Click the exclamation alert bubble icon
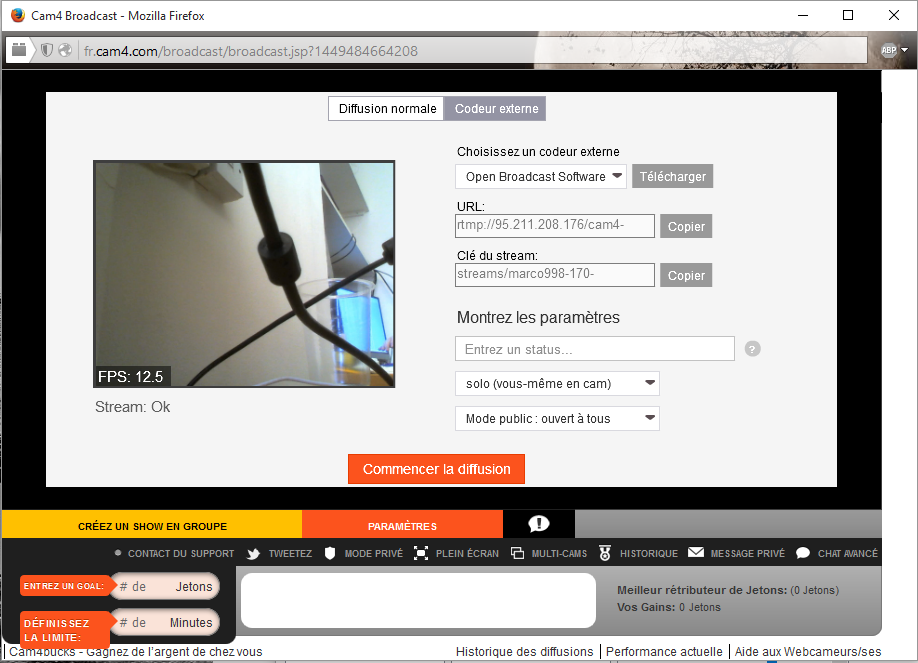 click(539, 524)
